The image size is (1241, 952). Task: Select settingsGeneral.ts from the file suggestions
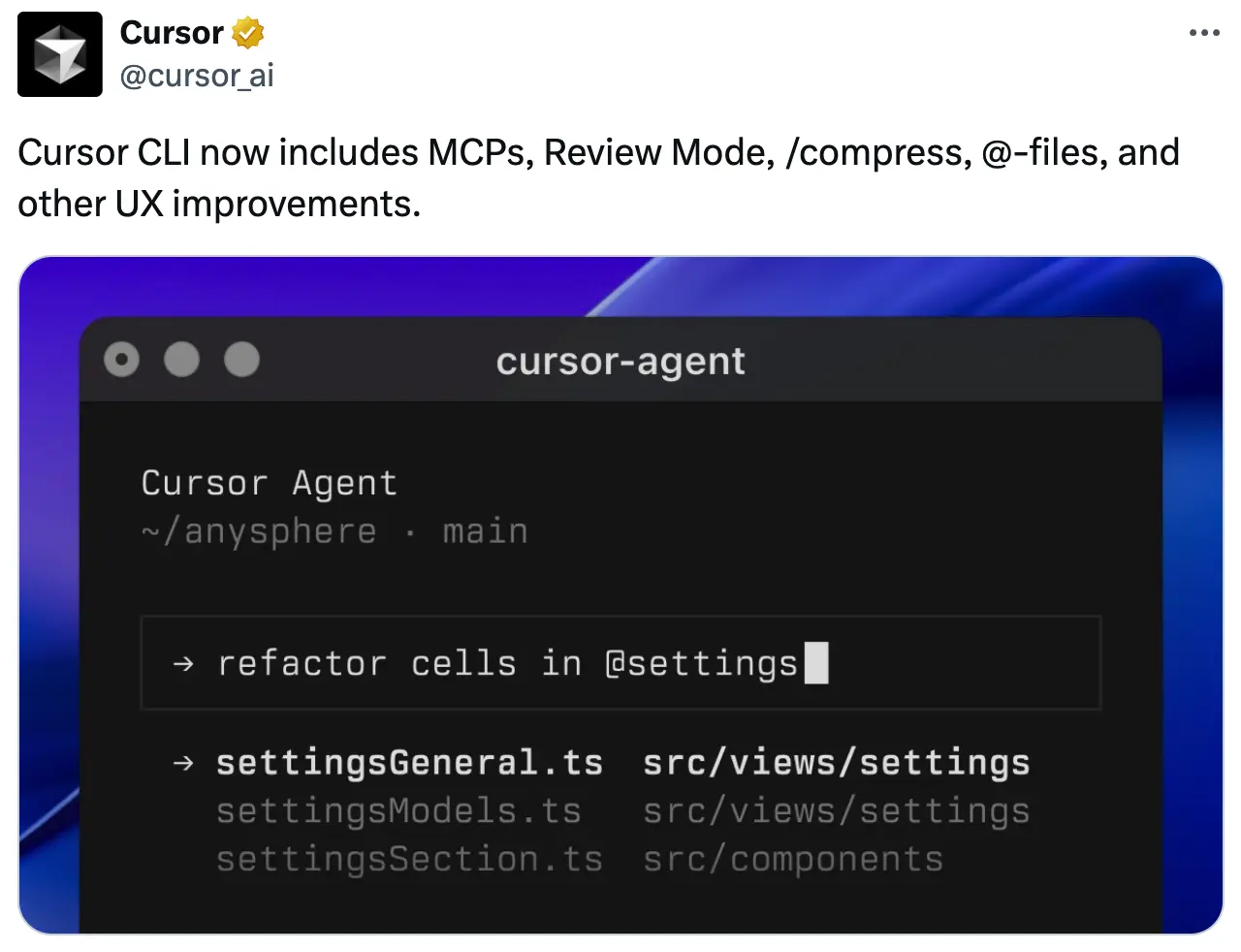click(409, 764)
